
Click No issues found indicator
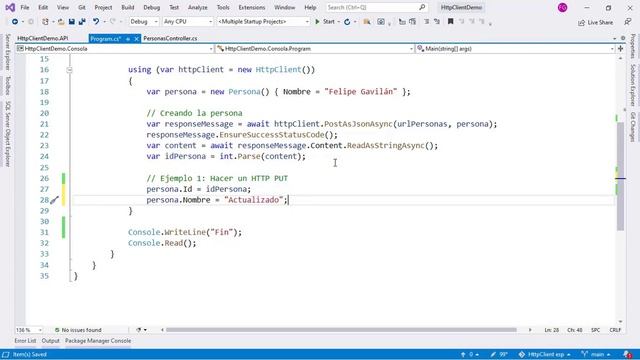pyautogui.click(x=78, y=330)
